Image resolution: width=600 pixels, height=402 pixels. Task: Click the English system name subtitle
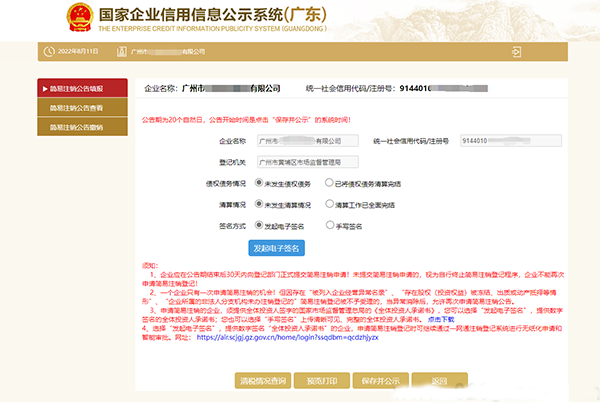212,29
